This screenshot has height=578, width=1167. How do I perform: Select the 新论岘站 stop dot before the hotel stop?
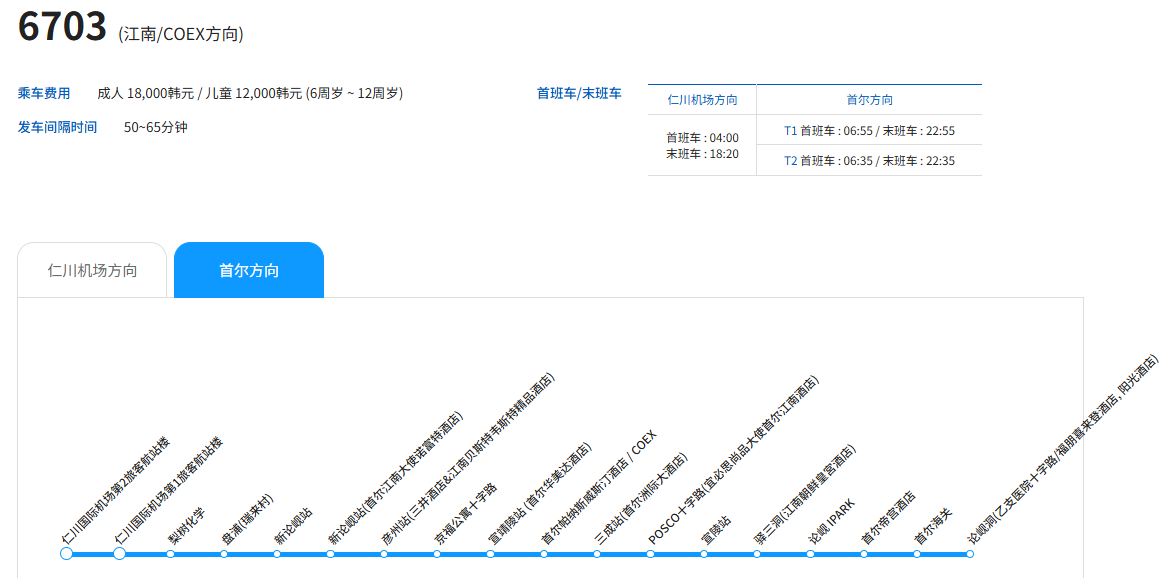tap(277, 553)
